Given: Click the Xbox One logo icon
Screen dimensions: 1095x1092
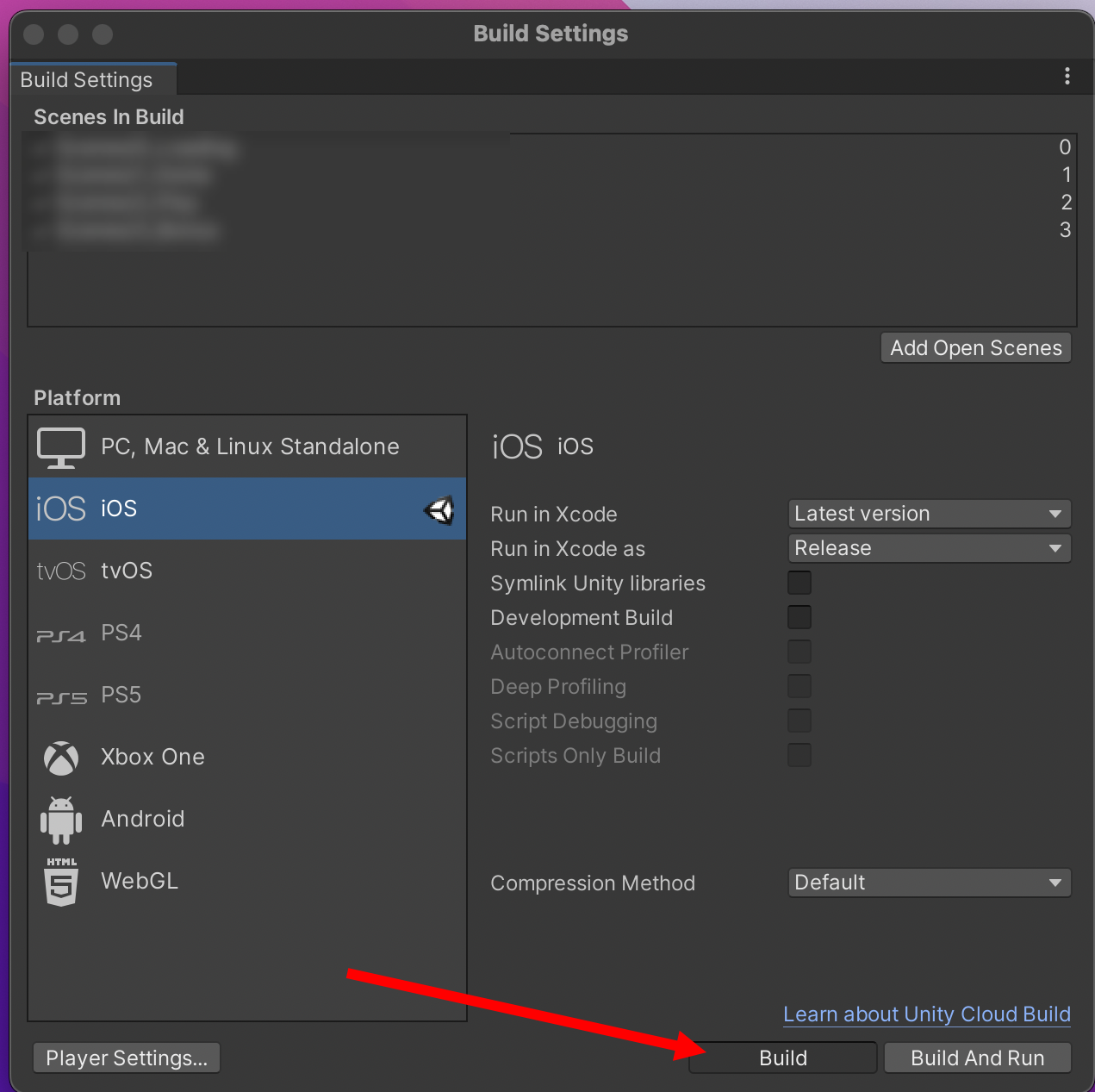Looking at the screenshot, I should click(61, 758).
